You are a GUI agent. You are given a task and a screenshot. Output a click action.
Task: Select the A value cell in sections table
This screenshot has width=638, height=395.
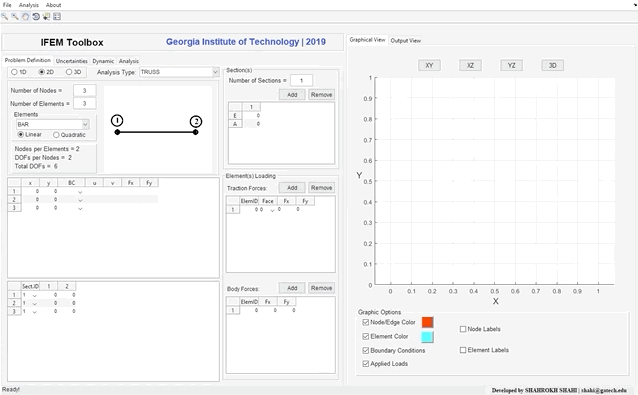pyautogui.click(x=251, y=124)
